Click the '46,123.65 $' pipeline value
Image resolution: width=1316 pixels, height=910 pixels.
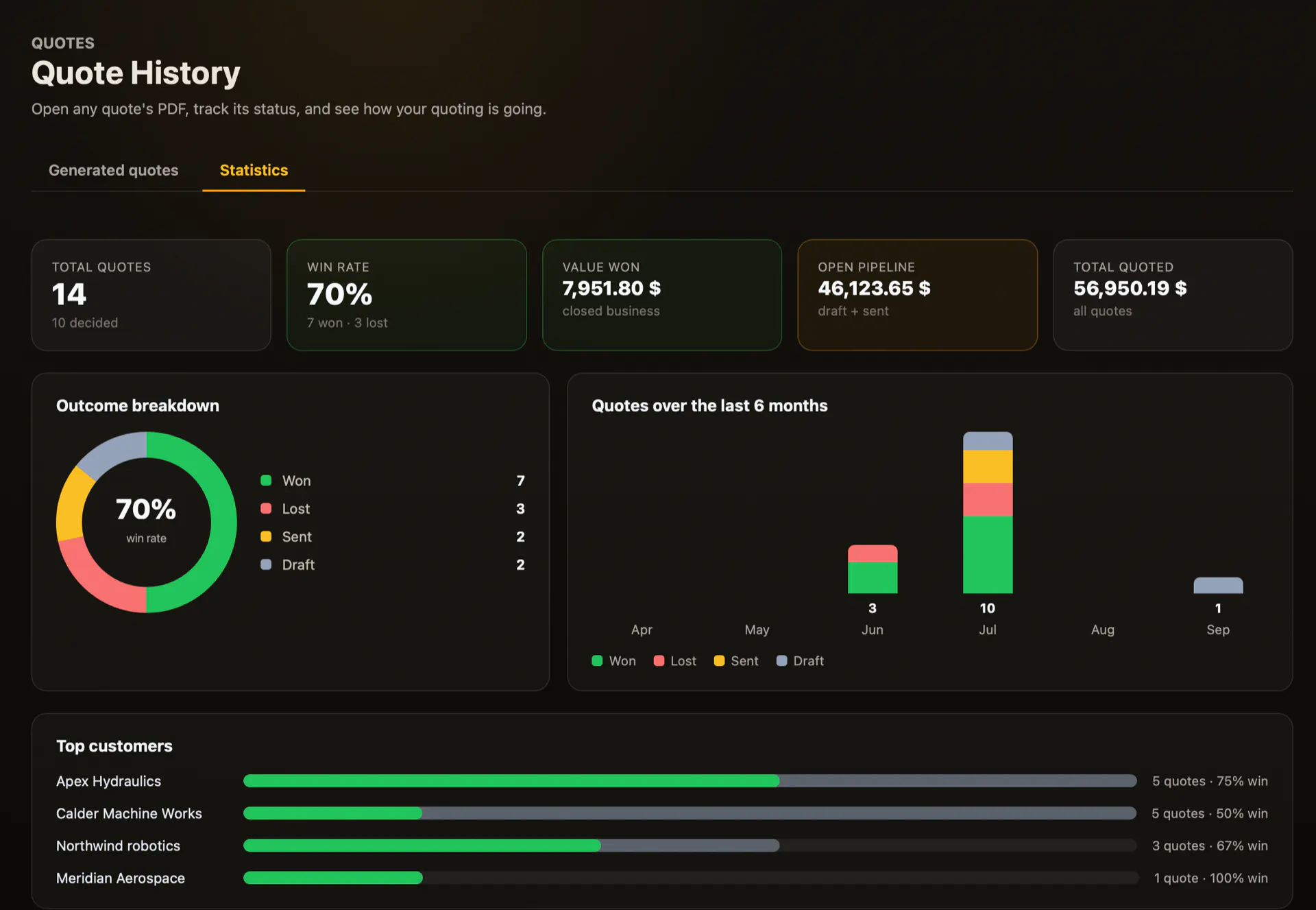874,288
